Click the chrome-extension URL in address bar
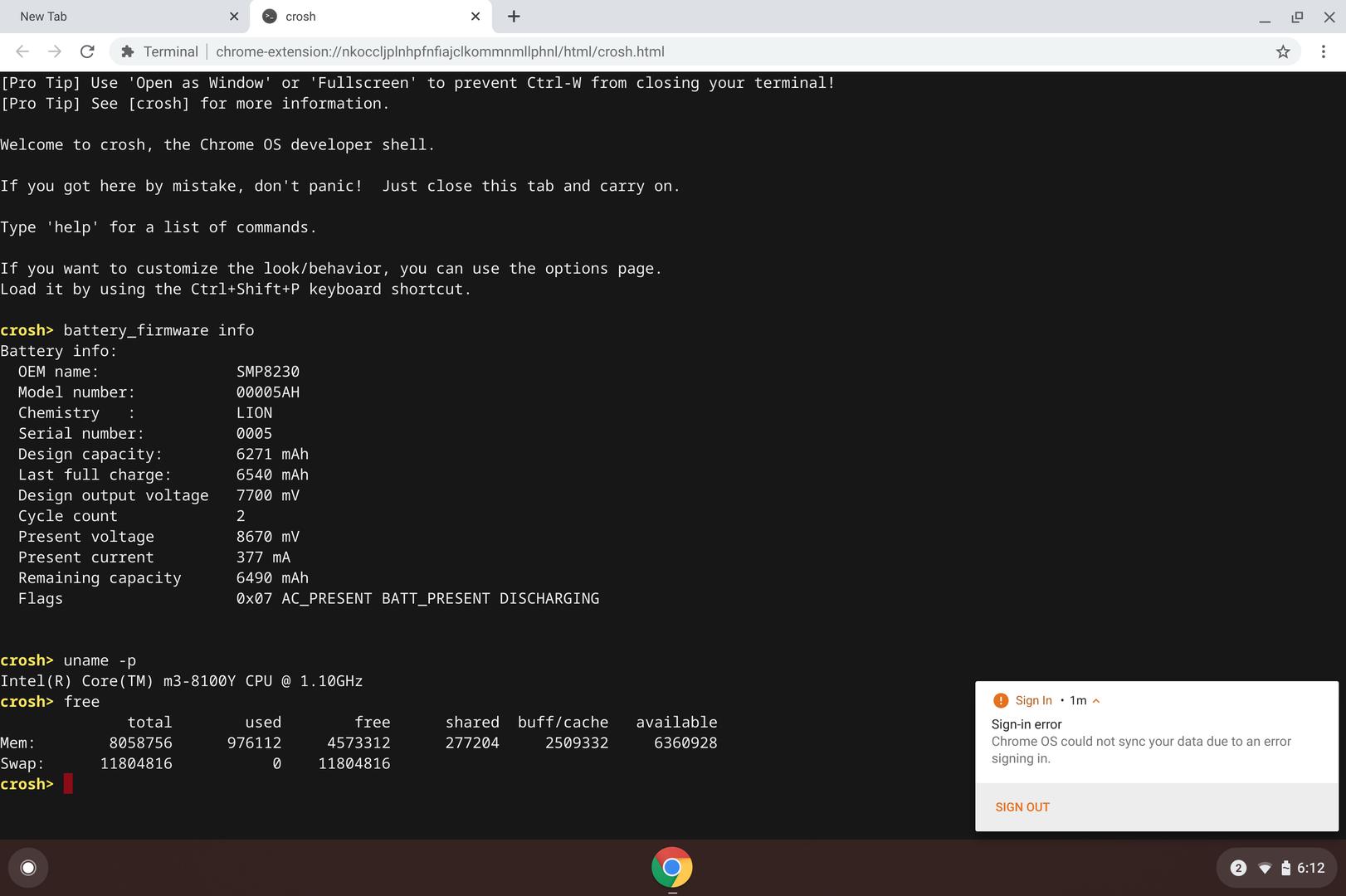This screenshot has height=896, width=1346. (x=440, y=51)
